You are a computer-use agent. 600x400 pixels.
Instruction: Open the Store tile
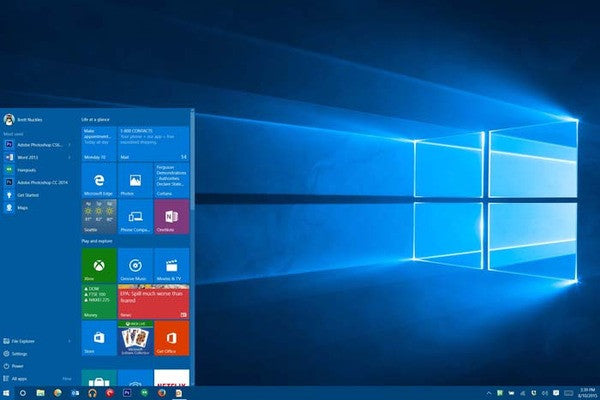click(x=99, y=338)
